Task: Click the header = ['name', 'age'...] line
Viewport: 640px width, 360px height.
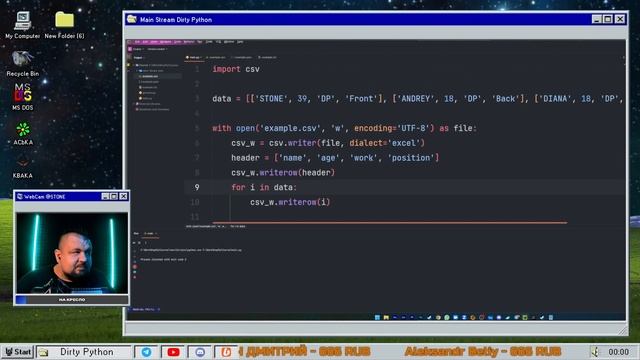Action: [x=335, y=158]
